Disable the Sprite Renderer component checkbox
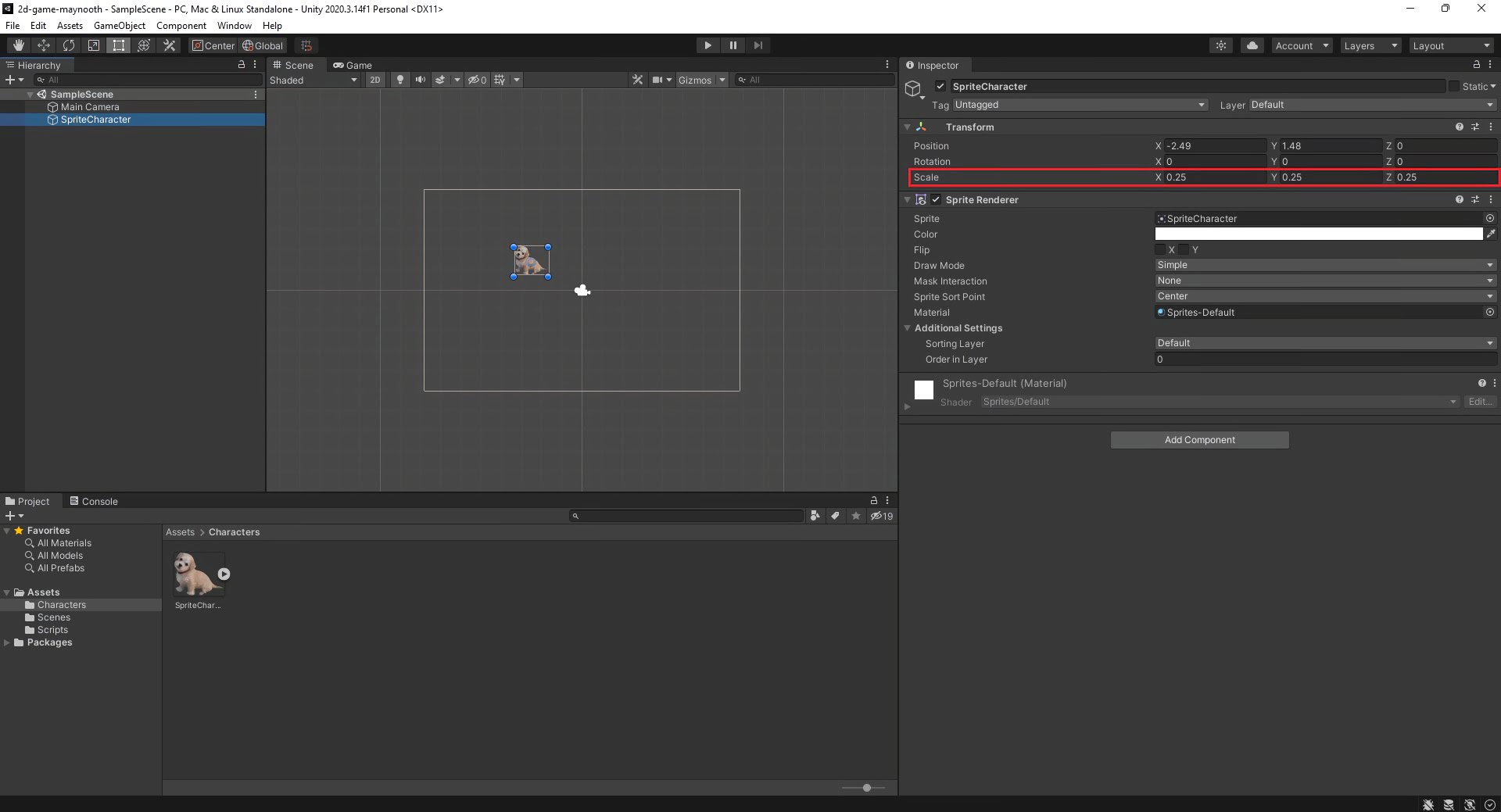1501x812 pixels. pos(936,199)
